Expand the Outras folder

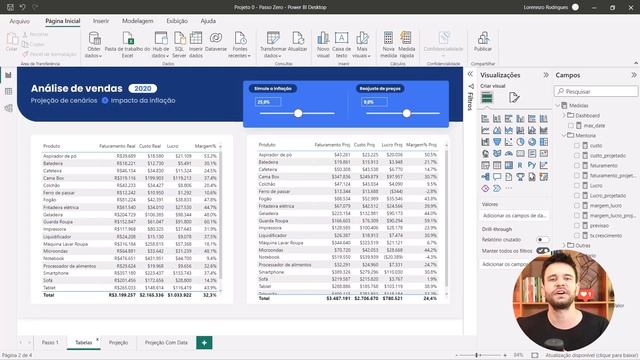[564, 246]
